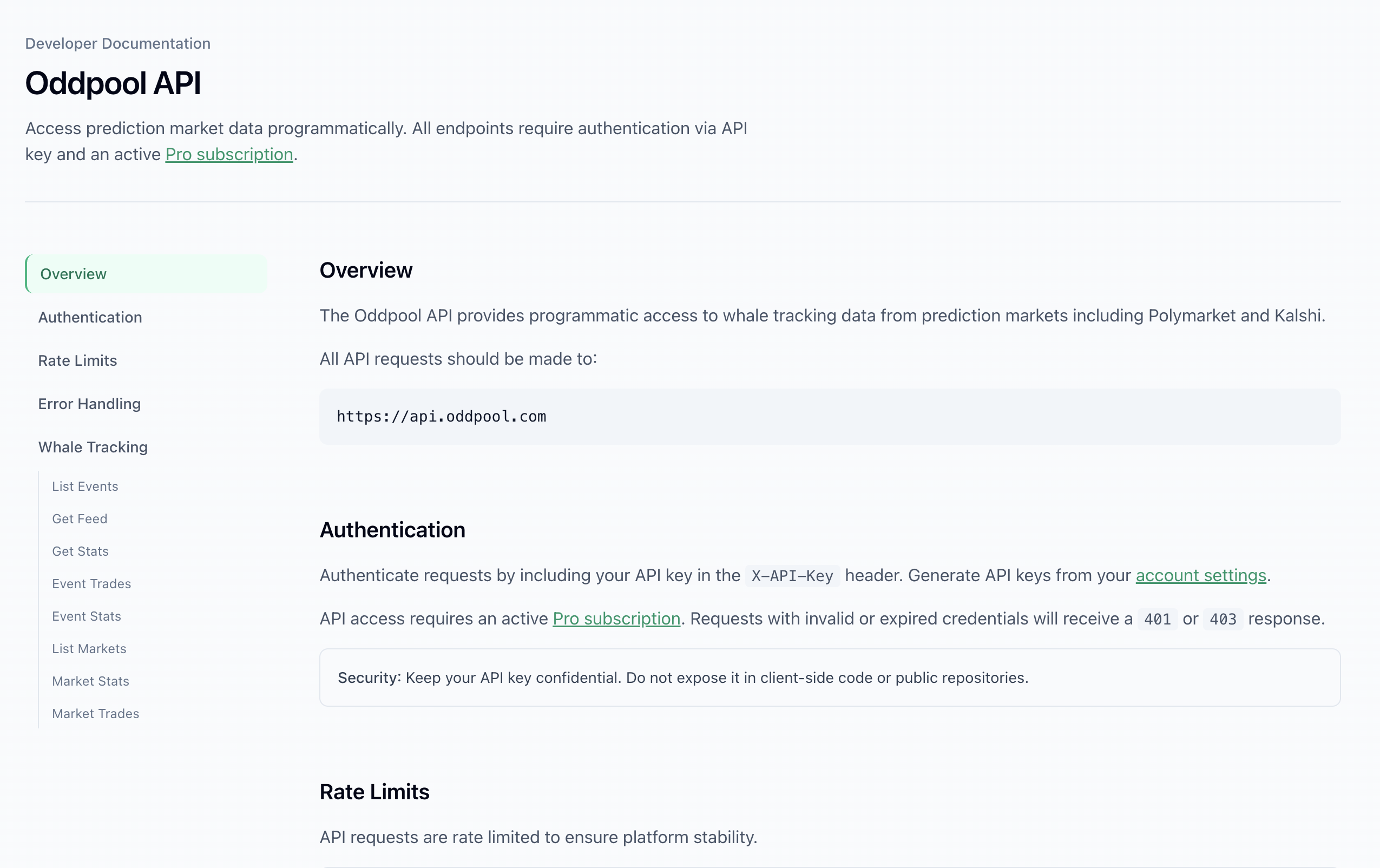Select Event Stats in the sidebar
This screenshot has width=1380, height=868.
[x=87, y=616]
